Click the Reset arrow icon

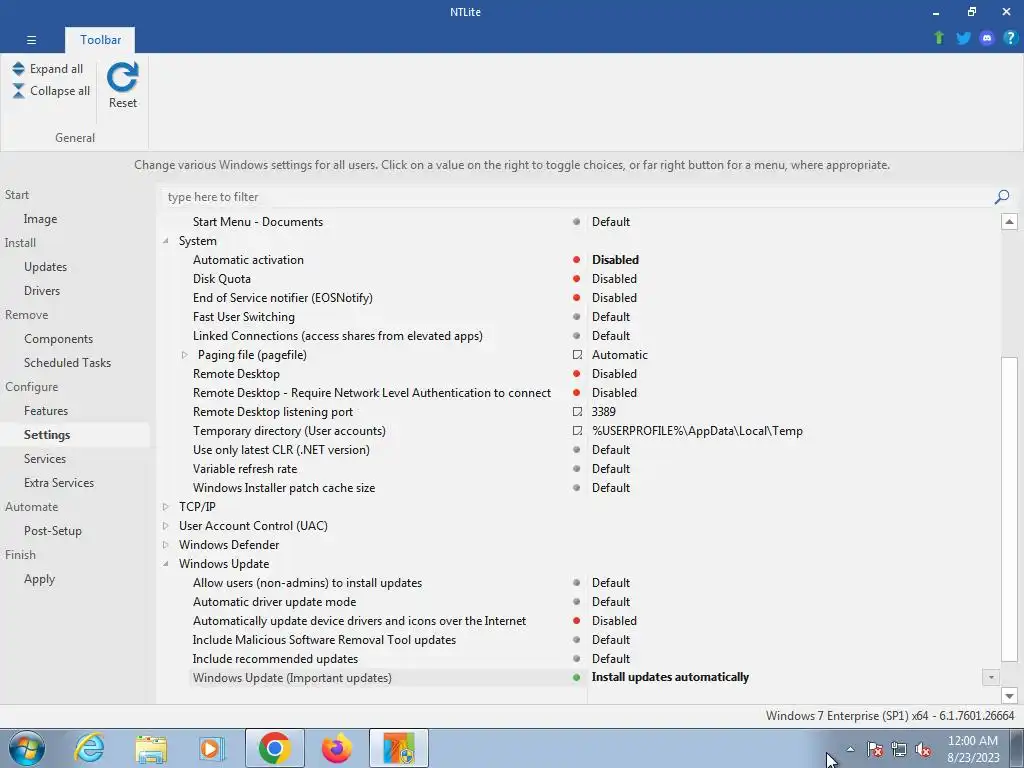coord(123,77)
